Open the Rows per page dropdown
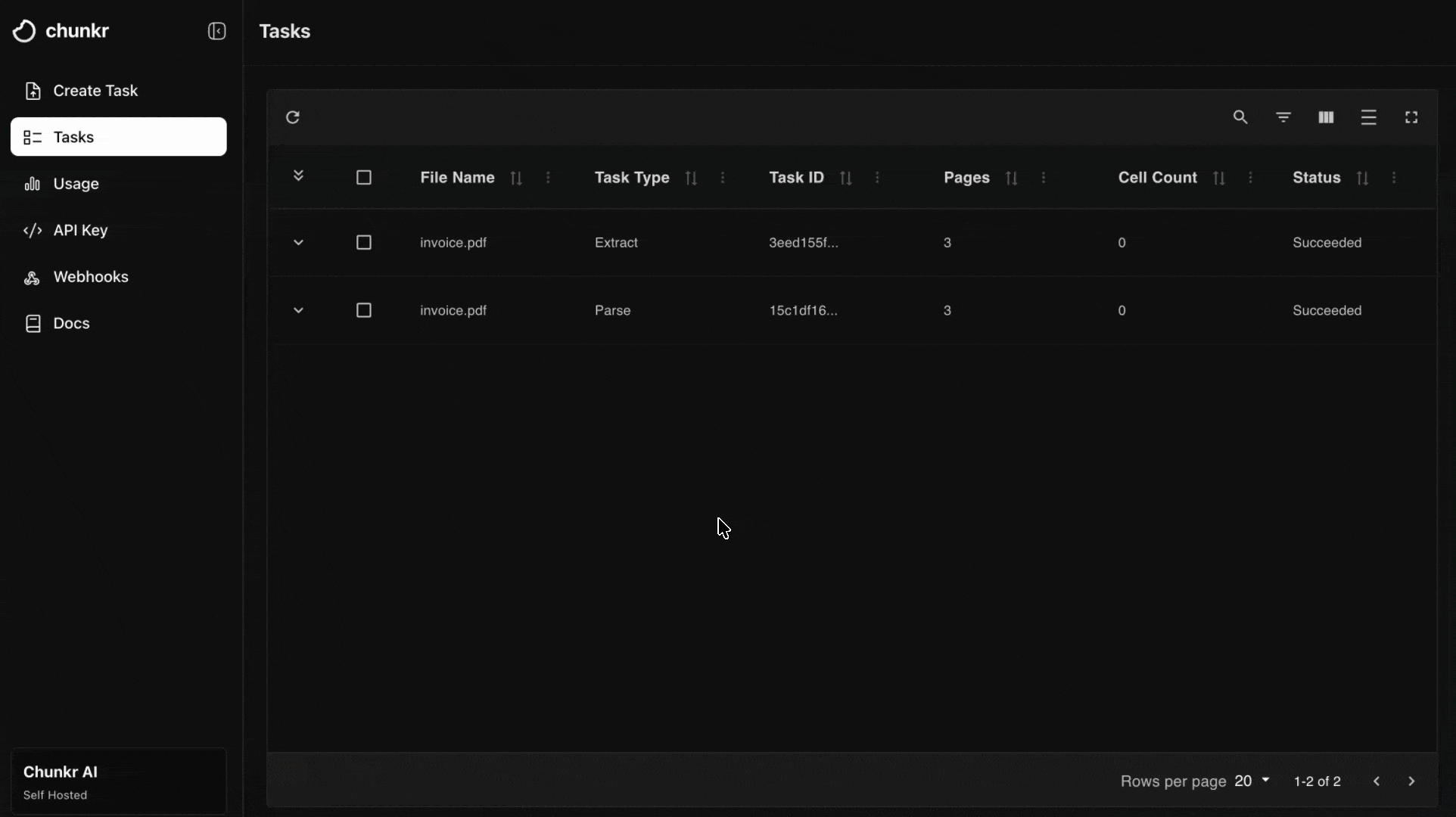Image resolution: width=1456 pixels, height=817 pixels. pos(1250,781)
